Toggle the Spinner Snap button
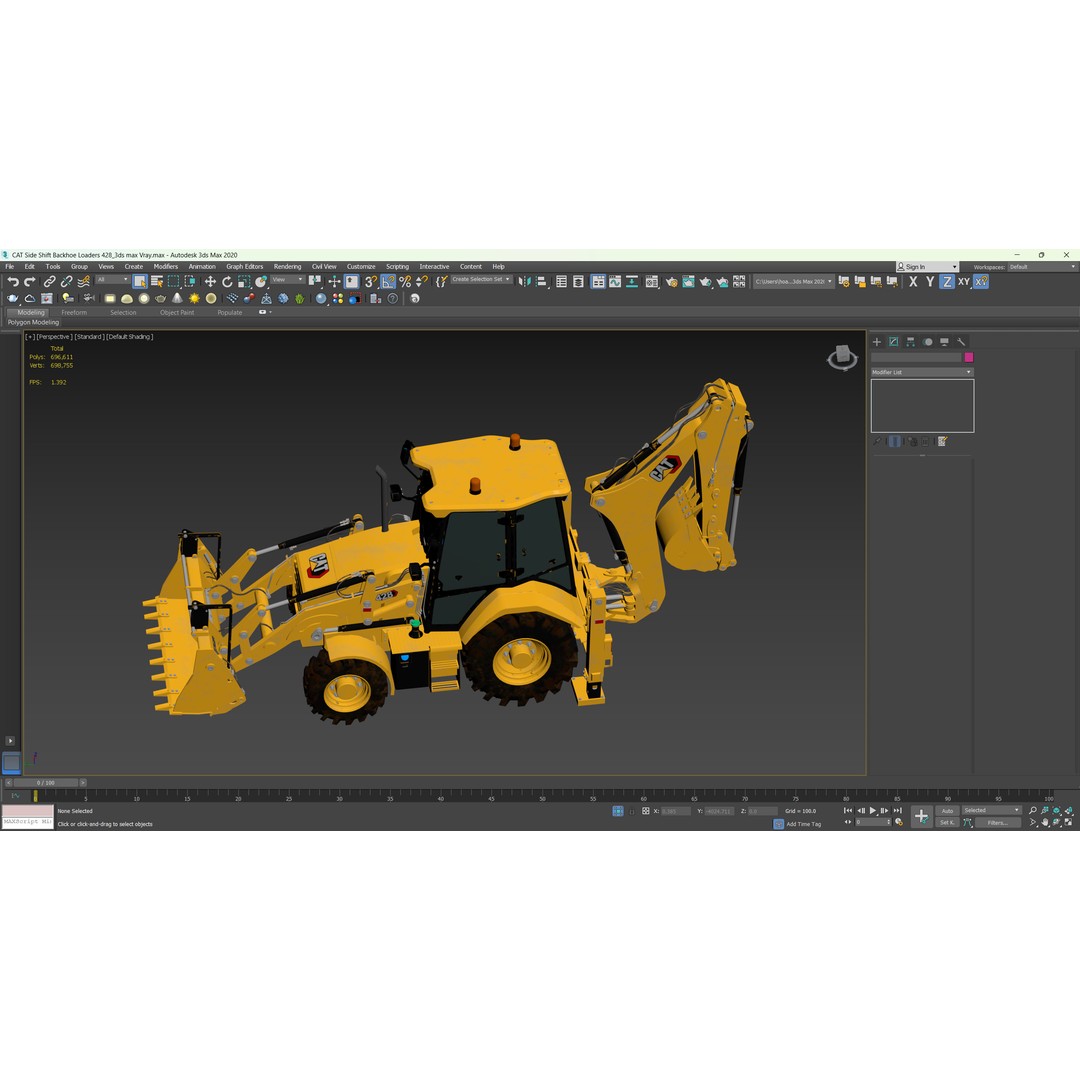 pyautogui.click(x=422, y=282)
